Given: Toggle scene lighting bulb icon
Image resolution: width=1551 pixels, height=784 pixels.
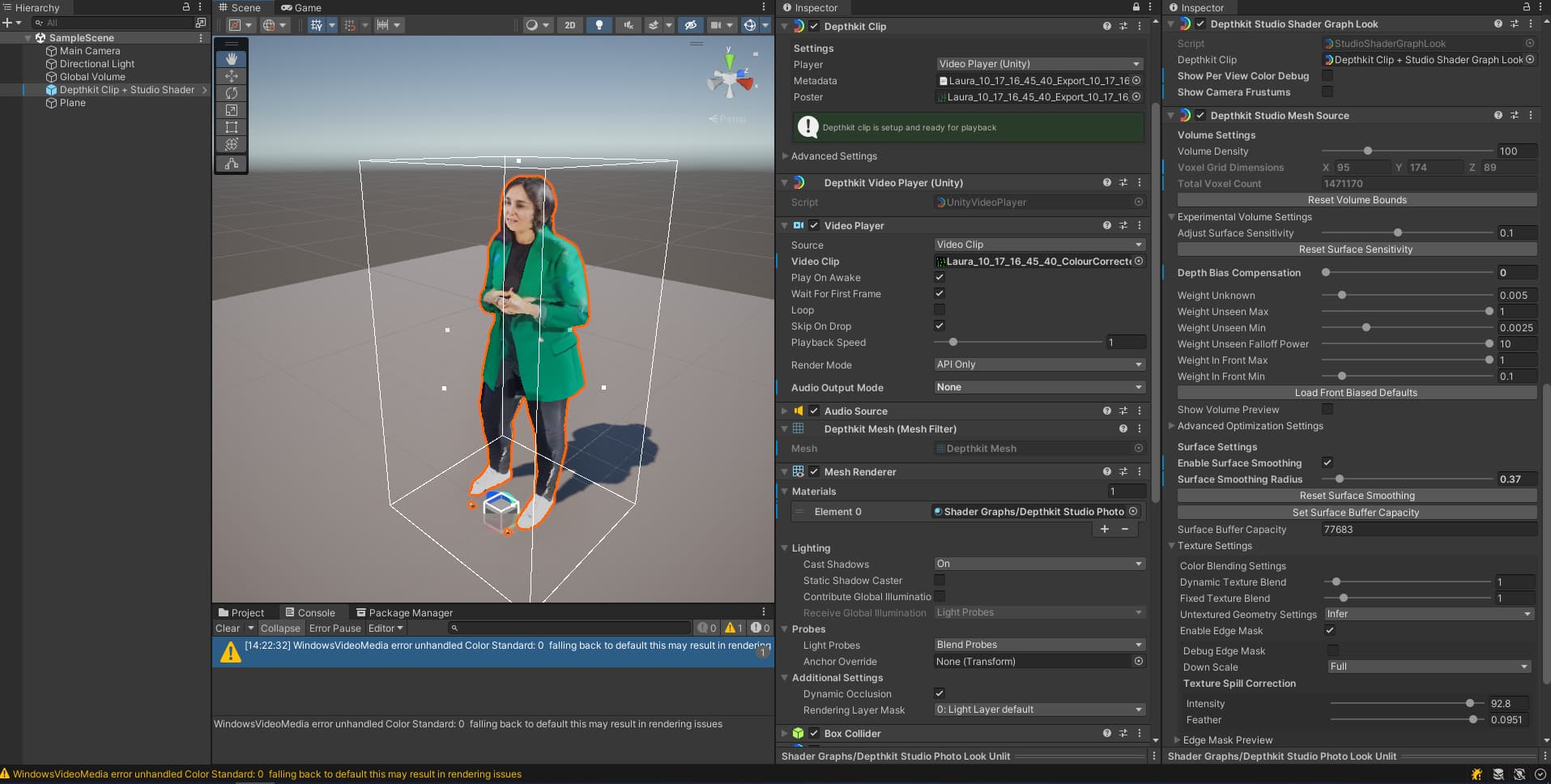Looking at the screenshot, I should pos(599,25).
